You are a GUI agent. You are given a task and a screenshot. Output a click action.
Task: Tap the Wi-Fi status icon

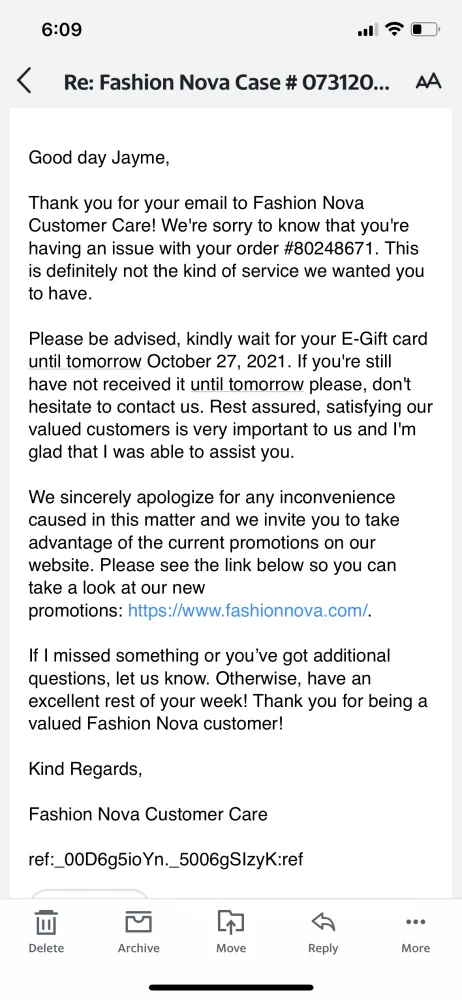point(396,29)
